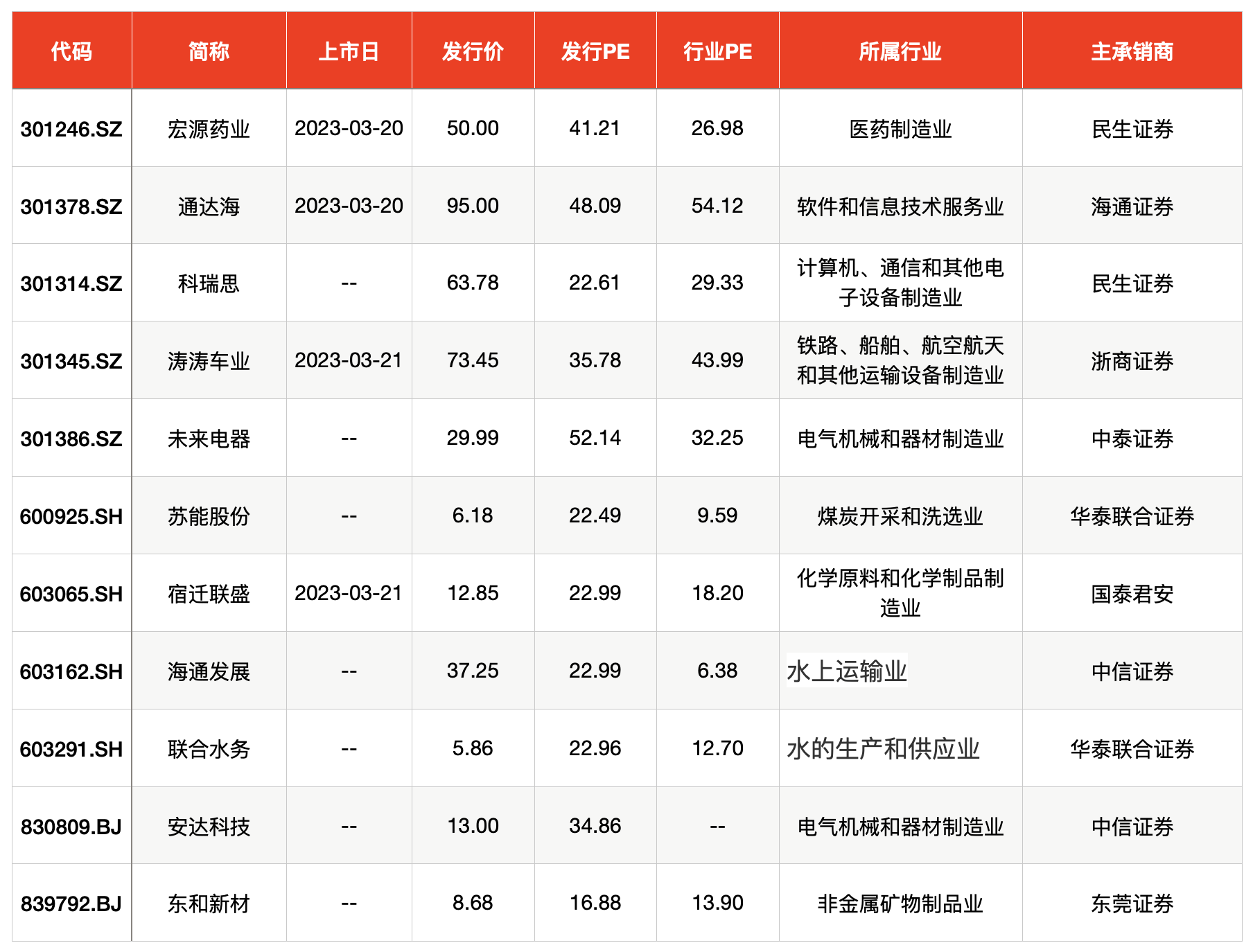Select stock code 603291.SH
Screen dimensions: 1253x952
71,749
